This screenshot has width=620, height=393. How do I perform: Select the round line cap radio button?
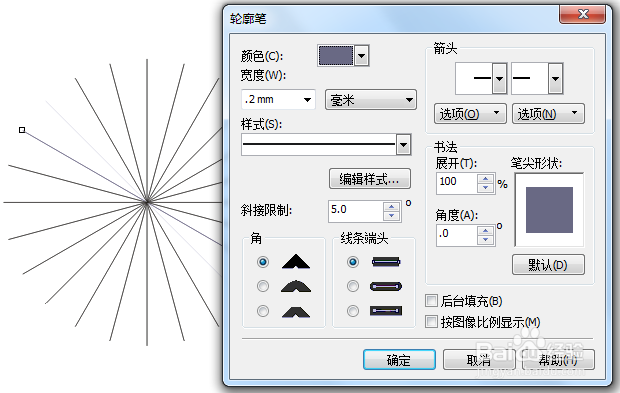[353, 286]
